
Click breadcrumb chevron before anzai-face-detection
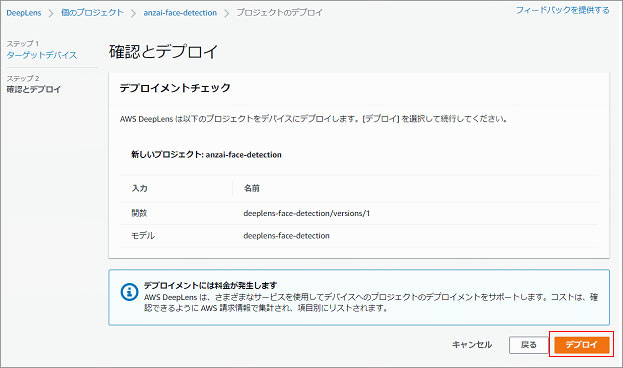click(134, 13)
